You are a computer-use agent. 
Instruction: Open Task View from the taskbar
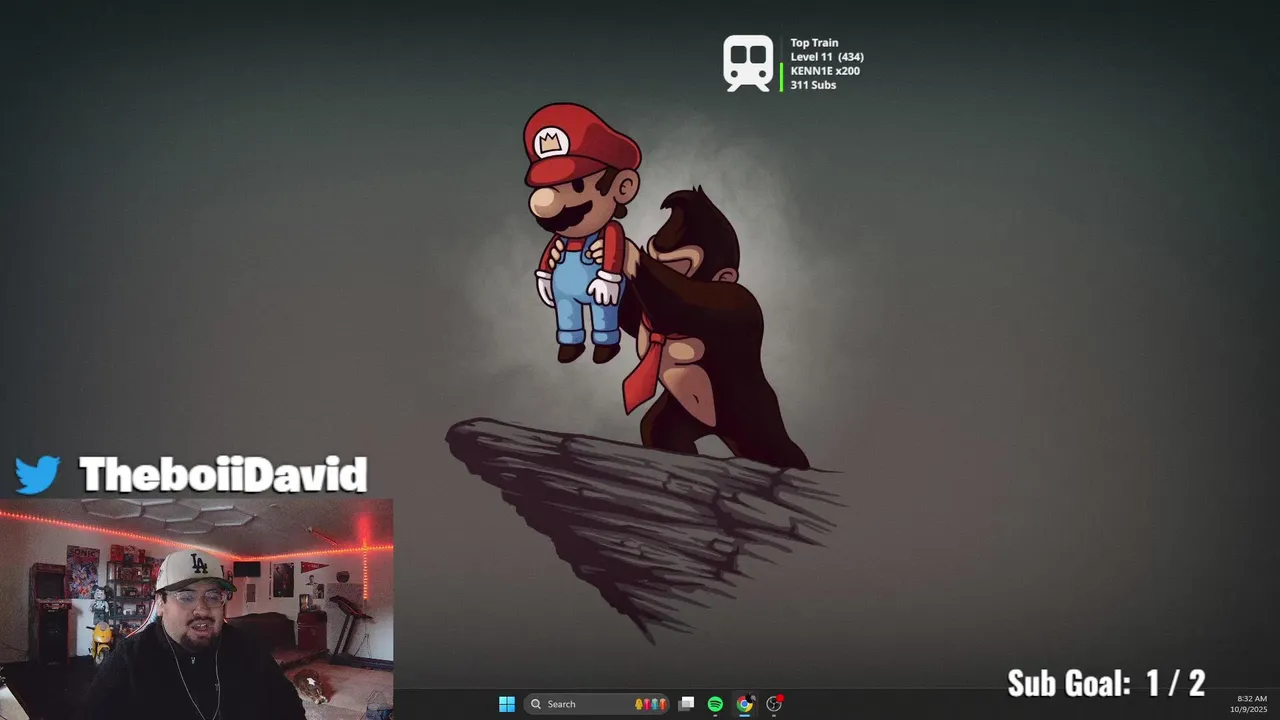[686, 704]
